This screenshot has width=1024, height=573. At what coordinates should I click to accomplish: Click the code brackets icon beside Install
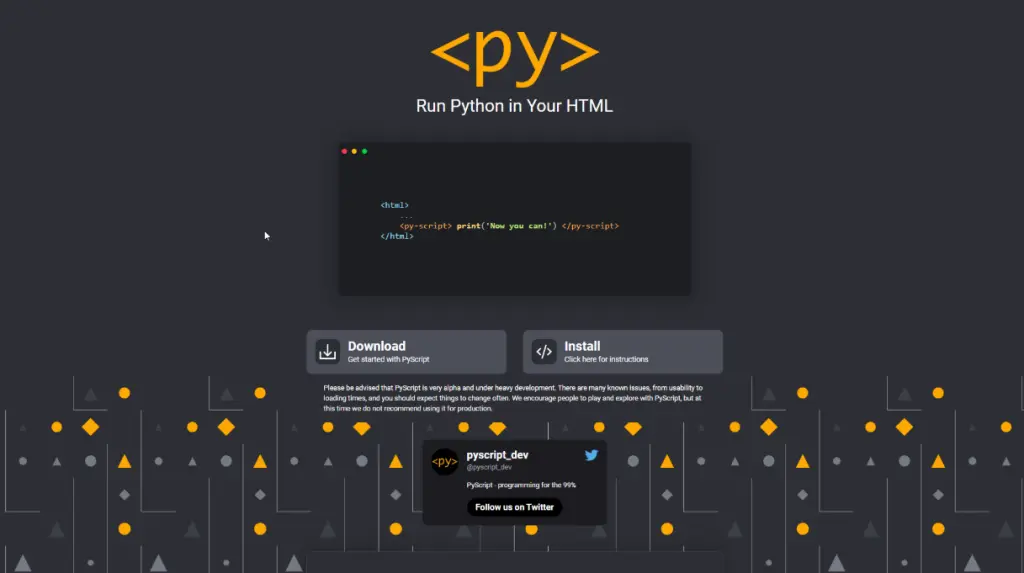(x=543, y=352)
